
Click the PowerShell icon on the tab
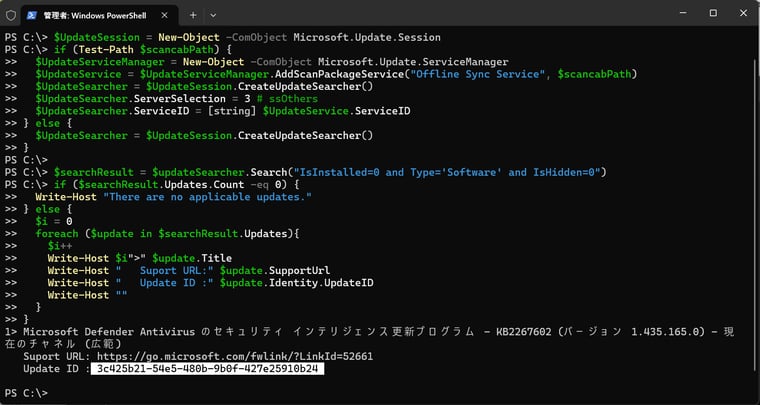[x=32, y=15]
